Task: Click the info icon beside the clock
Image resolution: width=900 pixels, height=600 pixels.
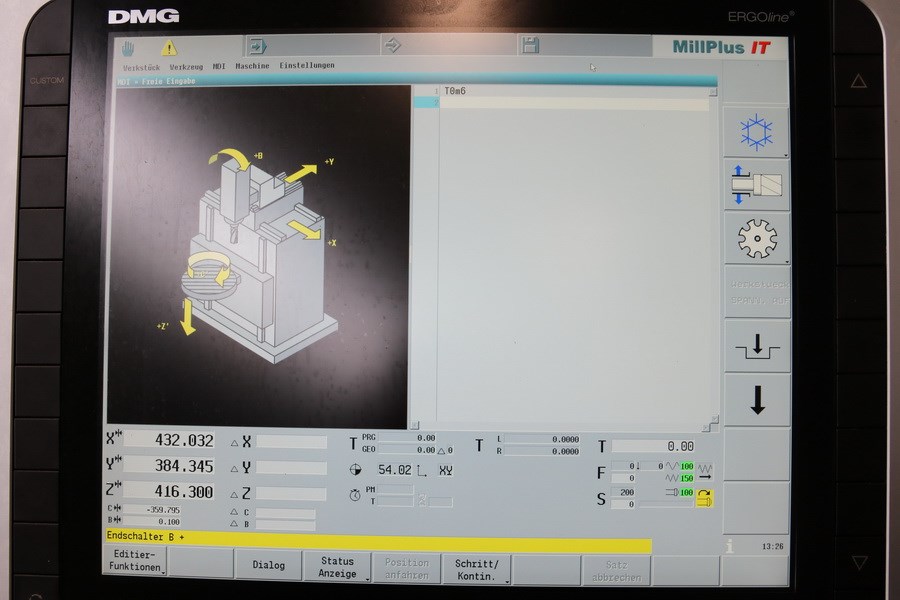Action: pos(730,547)
